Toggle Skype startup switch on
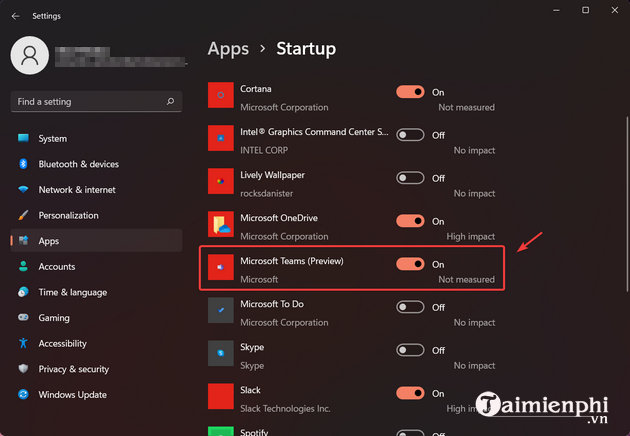 click(410, 350)
